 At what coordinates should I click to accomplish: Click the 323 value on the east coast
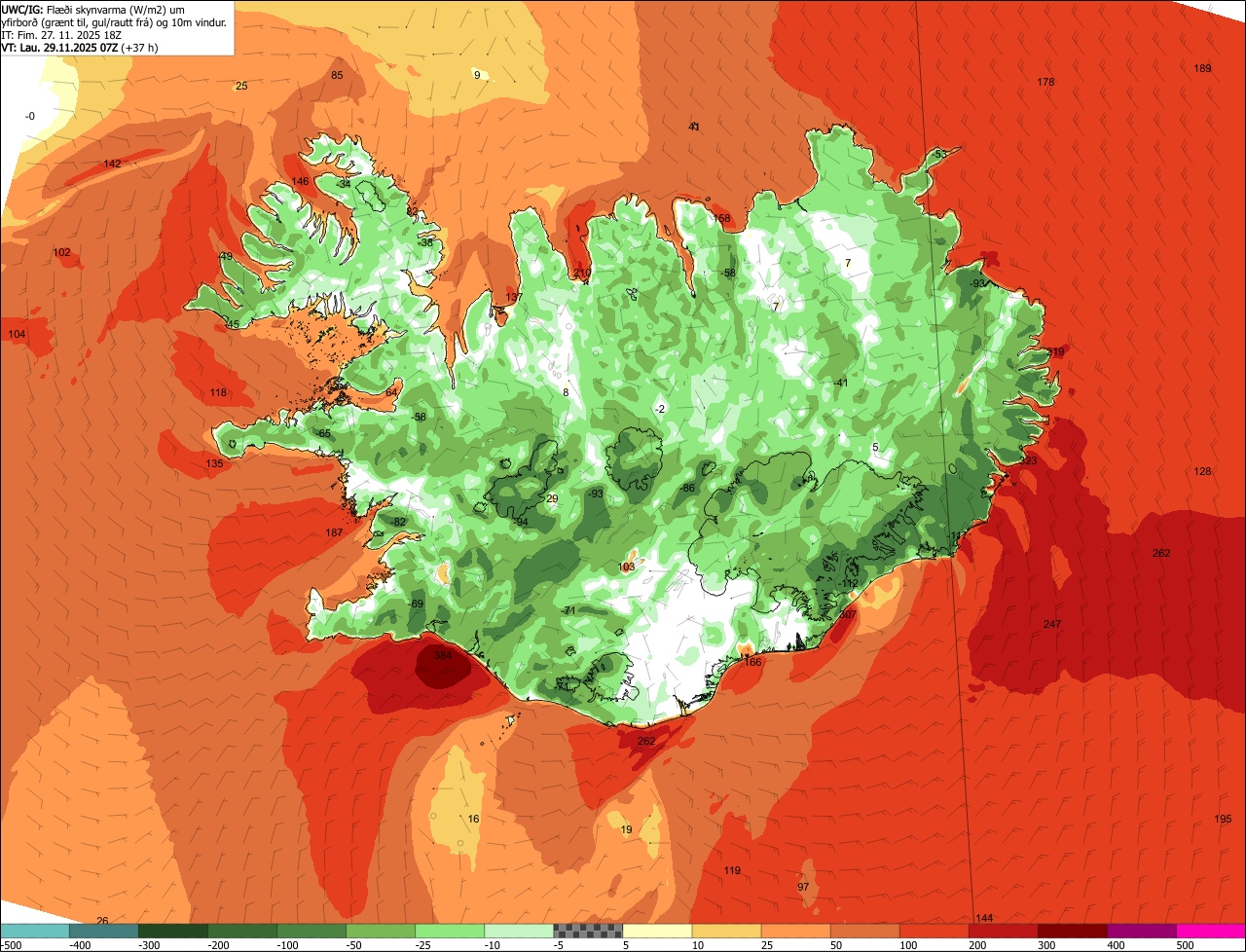pos(1028,460)
